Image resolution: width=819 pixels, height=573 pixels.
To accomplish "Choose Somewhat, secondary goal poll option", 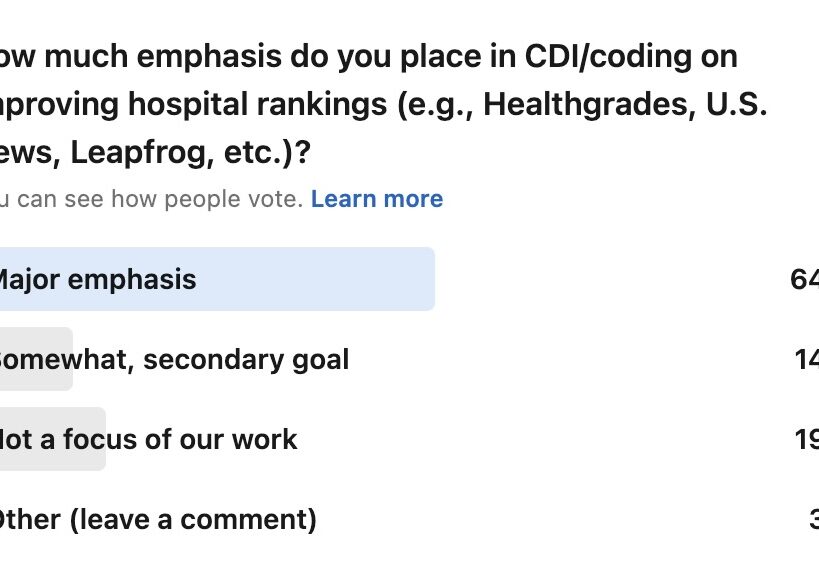I will [174, 360].
